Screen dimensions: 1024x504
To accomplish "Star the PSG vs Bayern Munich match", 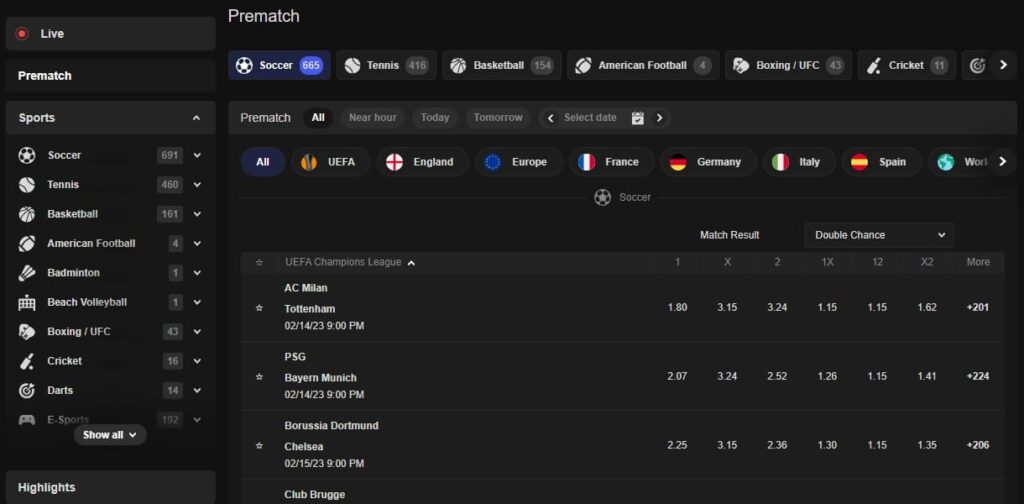I will (x=260, y=377).
